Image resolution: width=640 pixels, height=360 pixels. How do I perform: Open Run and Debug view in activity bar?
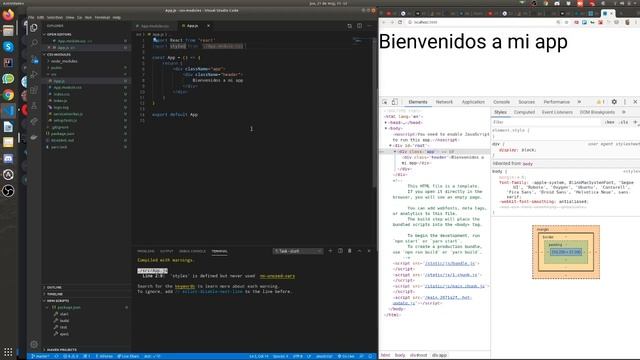[34, 74]
